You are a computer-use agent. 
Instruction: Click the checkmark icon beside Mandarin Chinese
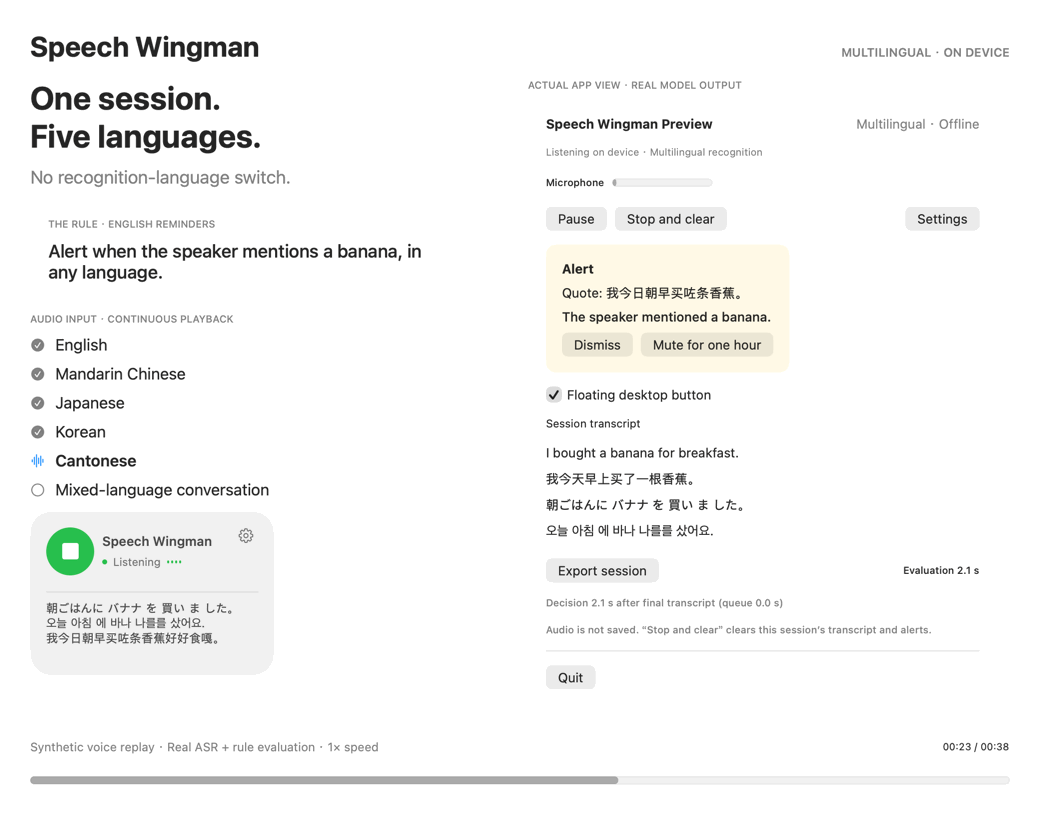point(38,374)
